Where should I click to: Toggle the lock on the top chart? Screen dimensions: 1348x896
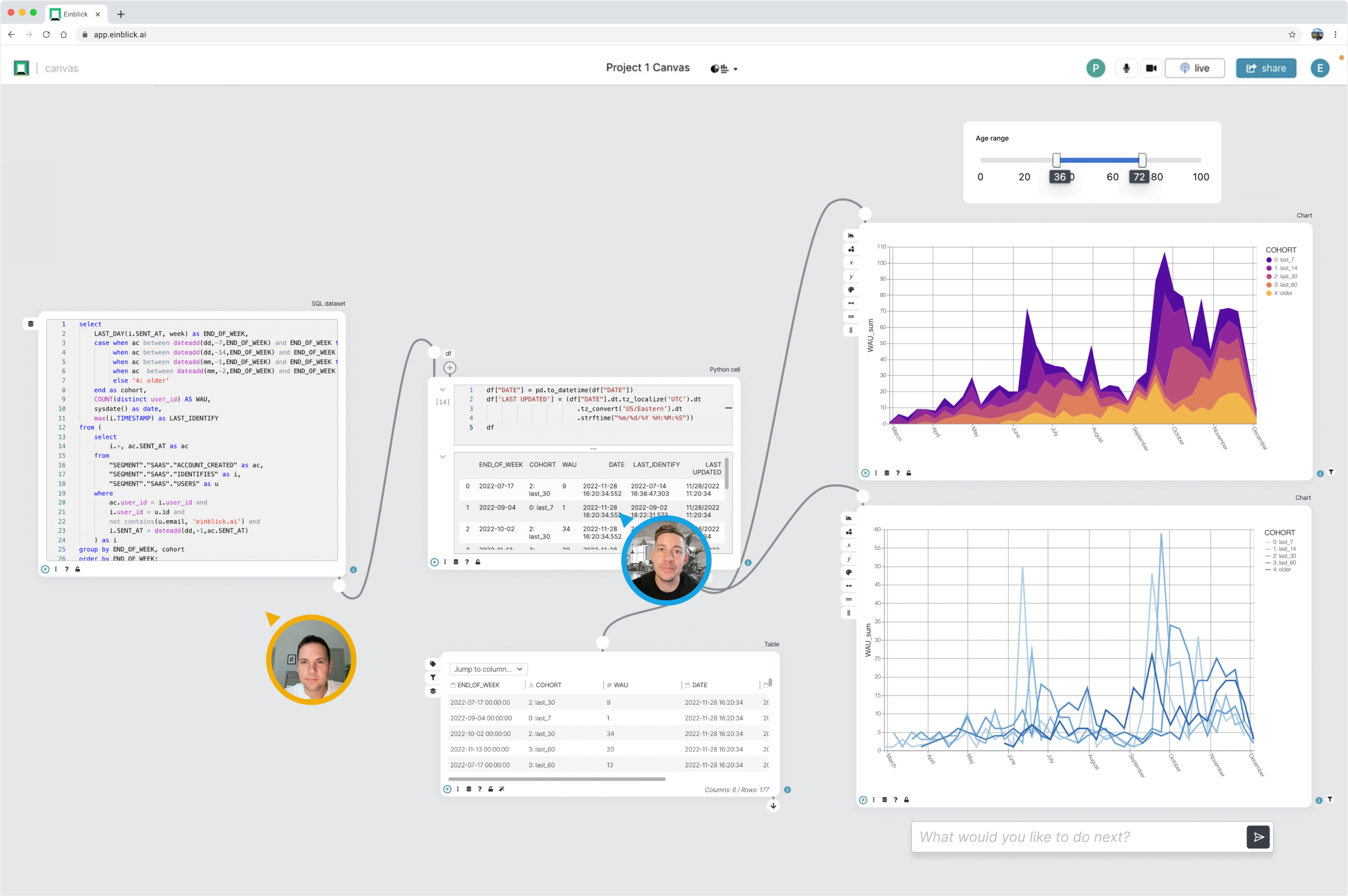[x=909, y=473]
